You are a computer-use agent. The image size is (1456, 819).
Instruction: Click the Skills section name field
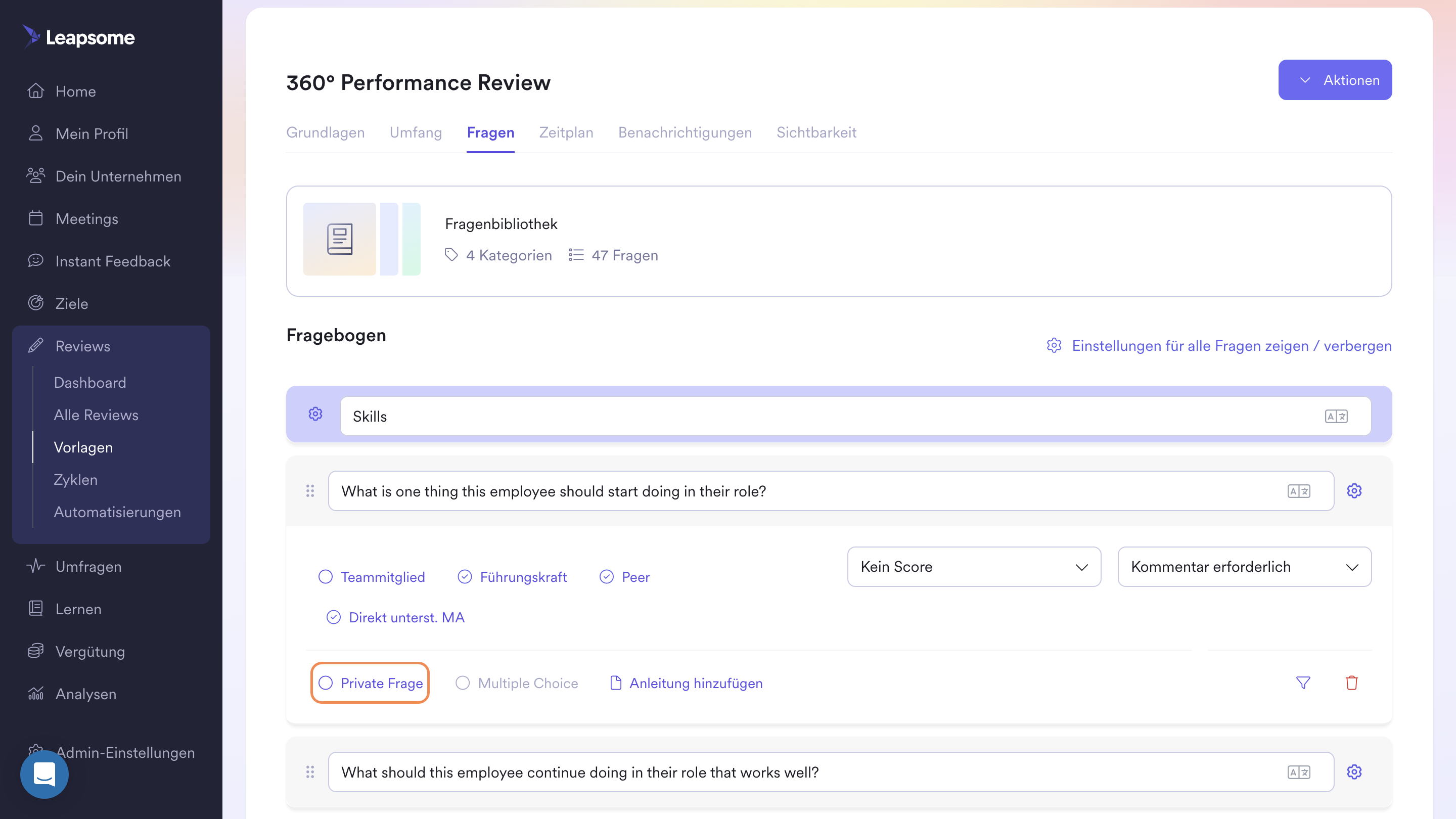point(855,416)
